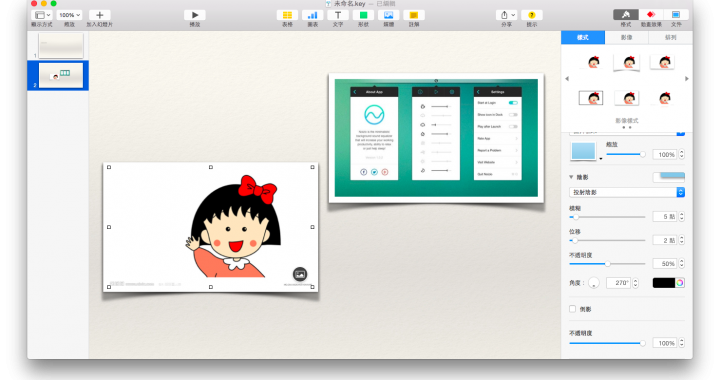Viewport: 720px width, 380px height.
Task: Add a new slide with the plus button
Action: (x=99, y=15)
